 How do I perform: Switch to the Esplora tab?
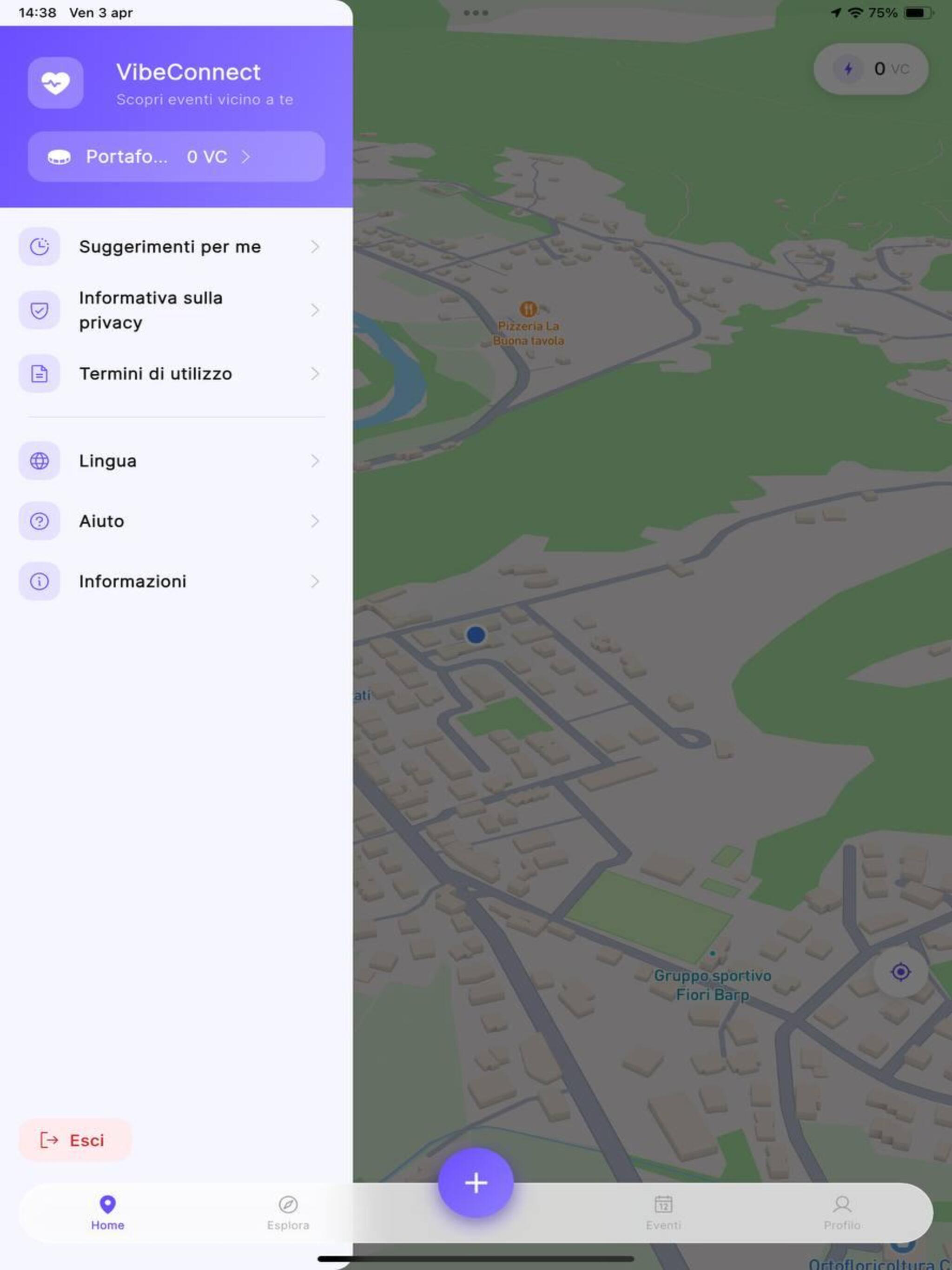coord(288,1212)
